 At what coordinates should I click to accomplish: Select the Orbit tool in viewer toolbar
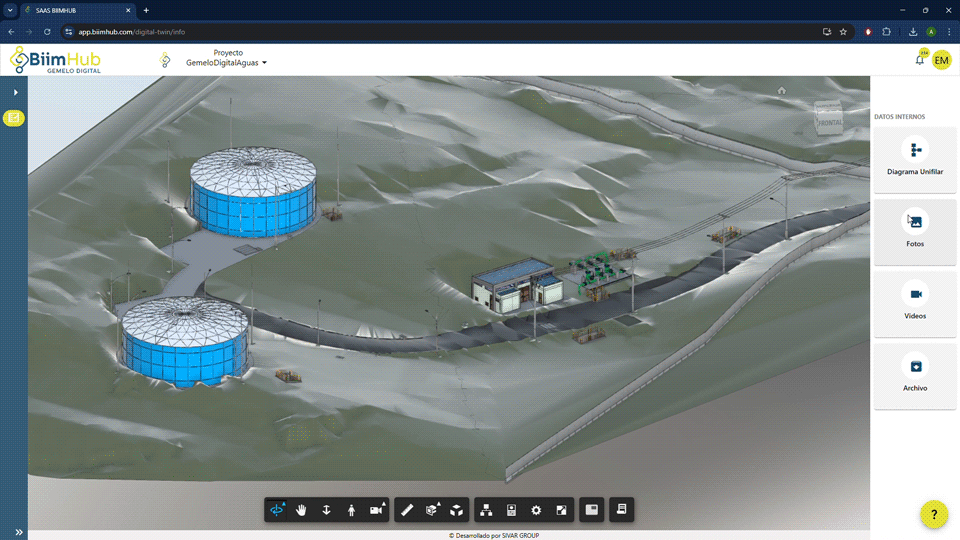pos(277,510)
